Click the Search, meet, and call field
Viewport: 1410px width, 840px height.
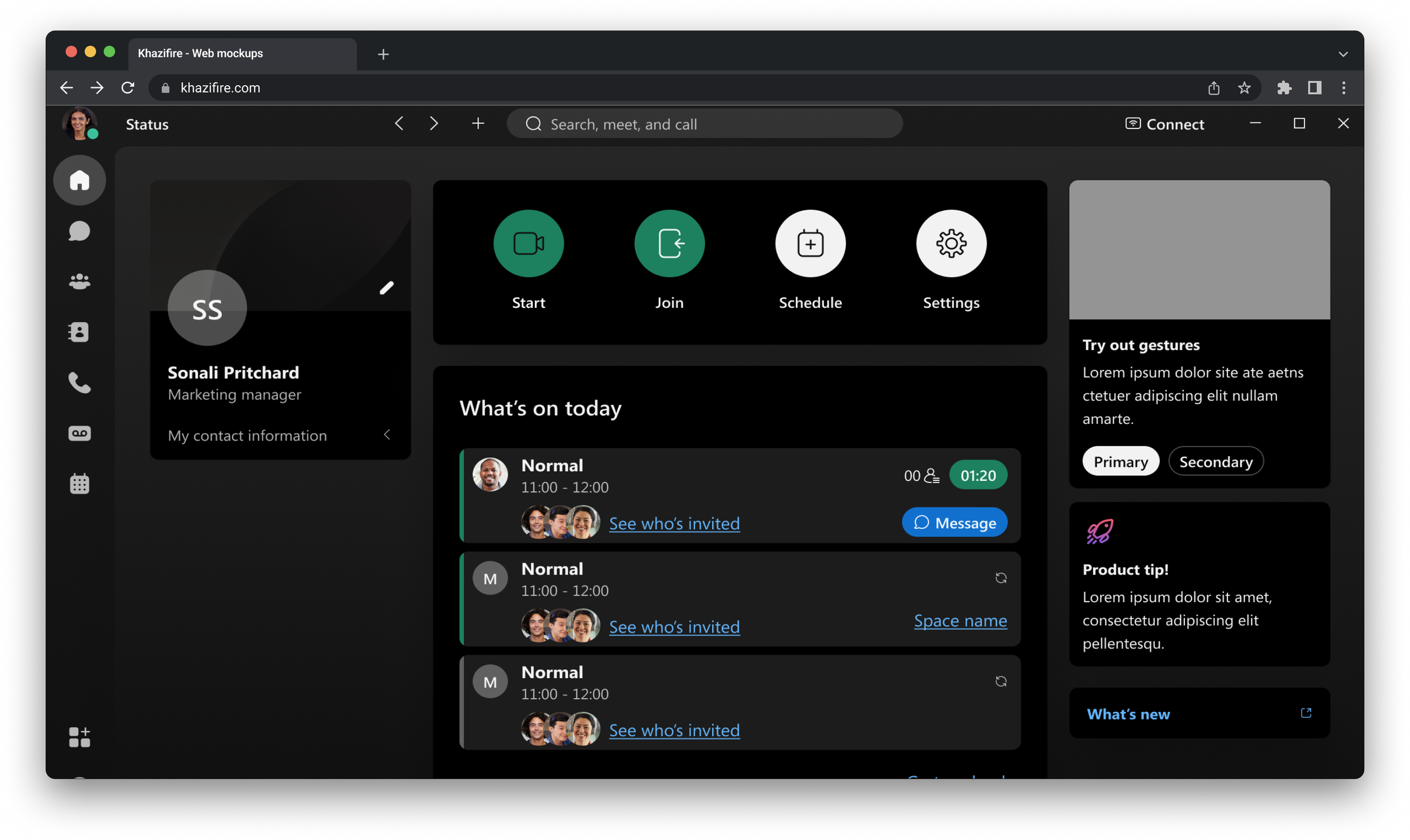pyautogui.click(x=704, y=124)
